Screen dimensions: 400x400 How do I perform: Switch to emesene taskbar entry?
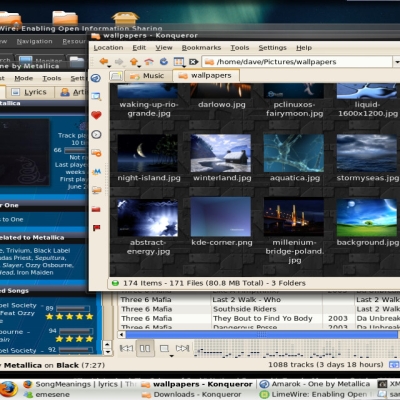pos(47,394)
